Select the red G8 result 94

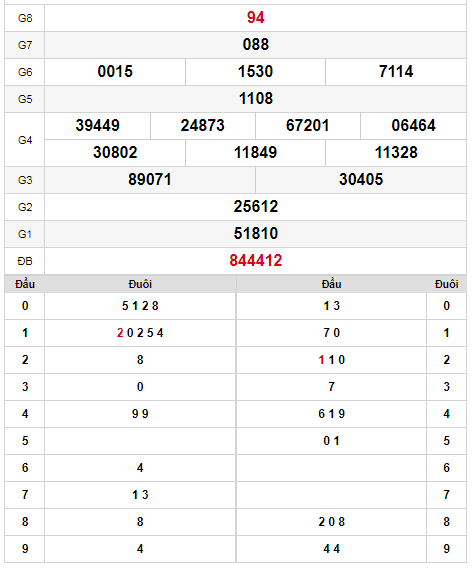pyautogui.click(x=255, y=17)
